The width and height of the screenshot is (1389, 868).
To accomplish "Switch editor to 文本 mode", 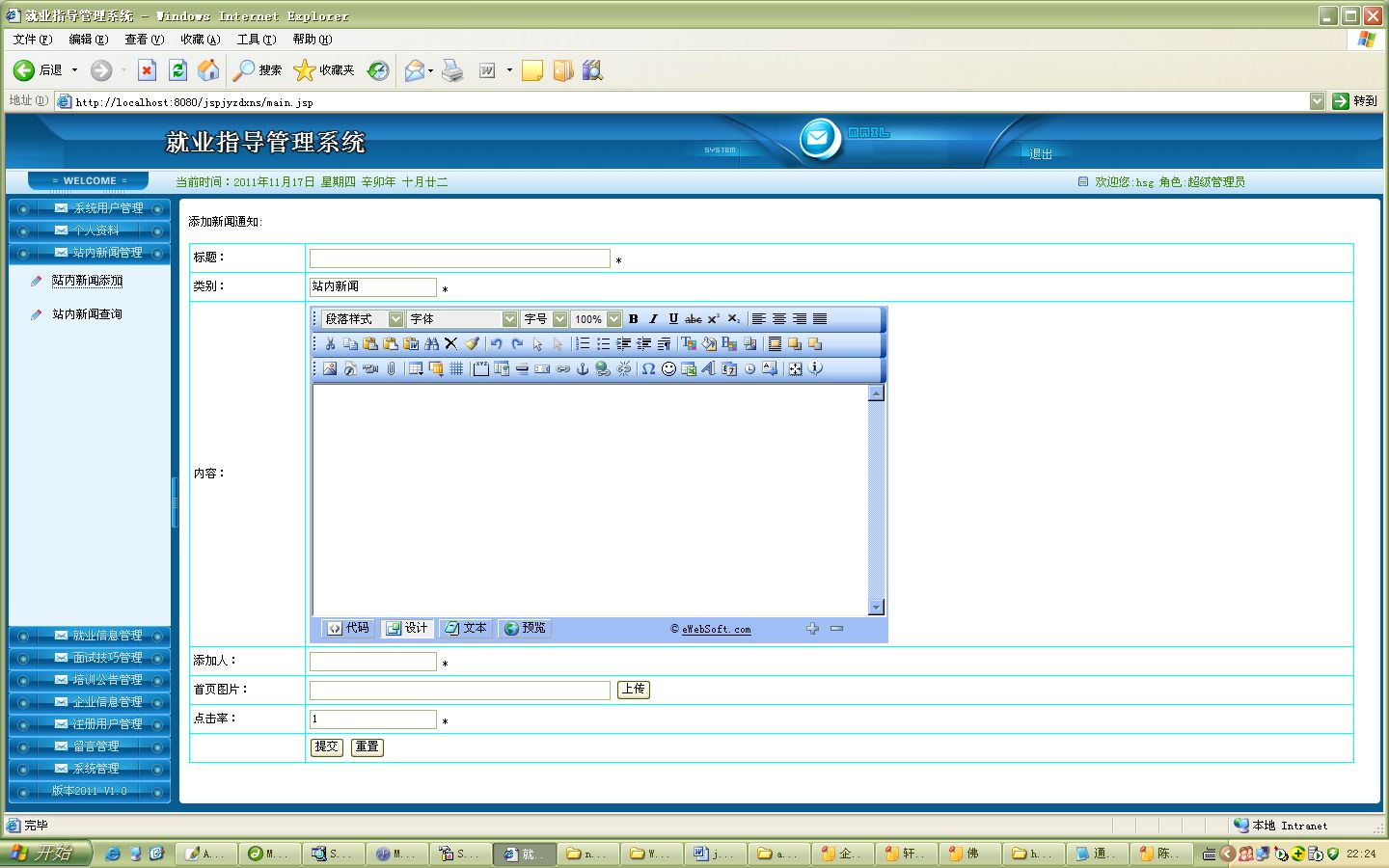I will 466,628.
